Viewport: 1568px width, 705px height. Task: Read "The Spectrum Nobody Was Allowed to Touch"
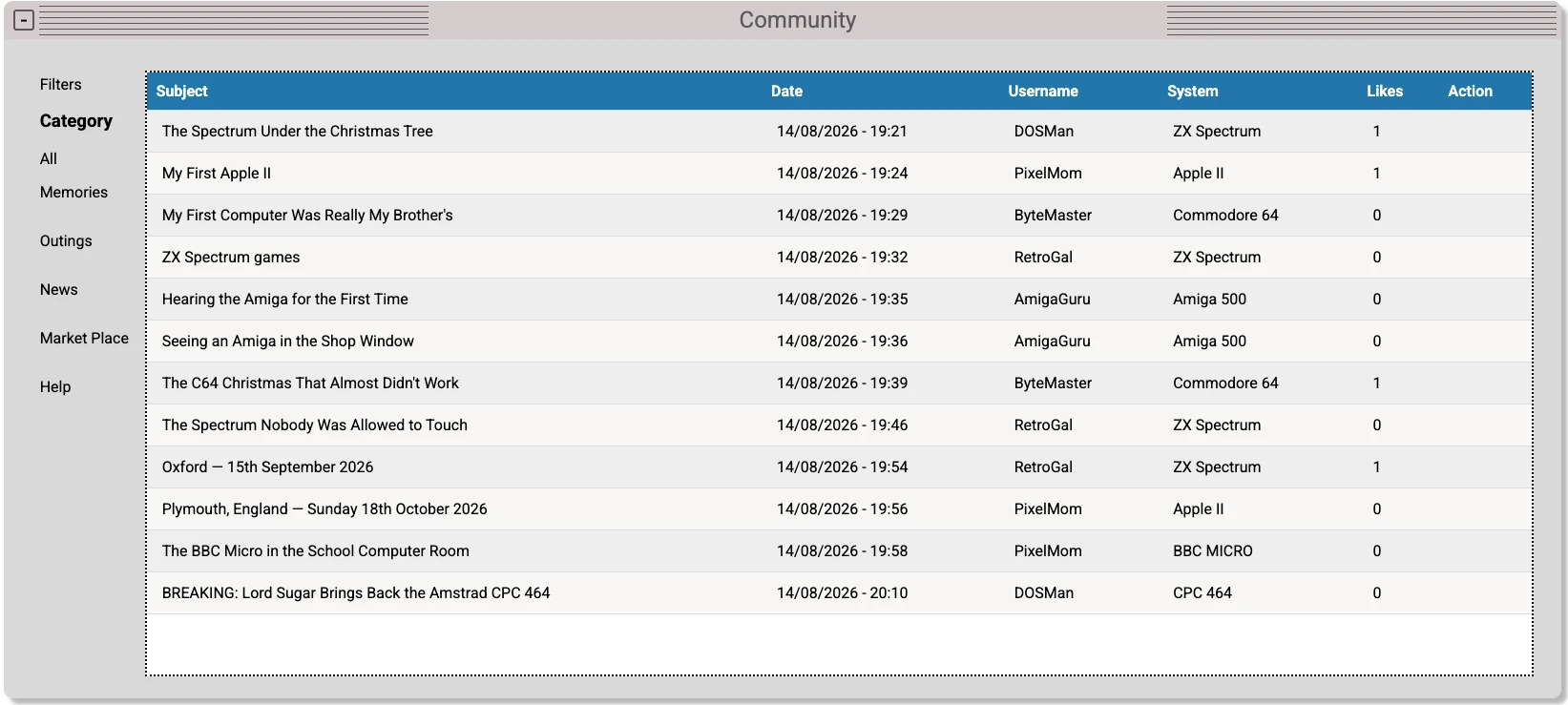click(x=315, y=425)
